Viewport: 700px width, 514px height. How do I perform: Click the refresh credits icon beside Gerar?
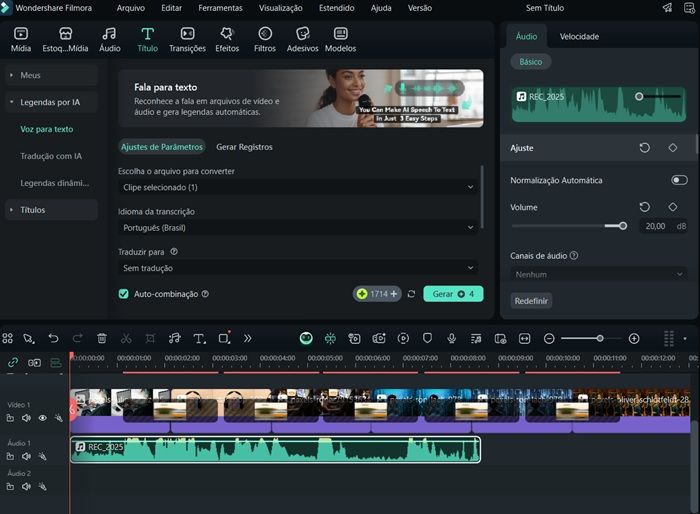coord(411,294)
